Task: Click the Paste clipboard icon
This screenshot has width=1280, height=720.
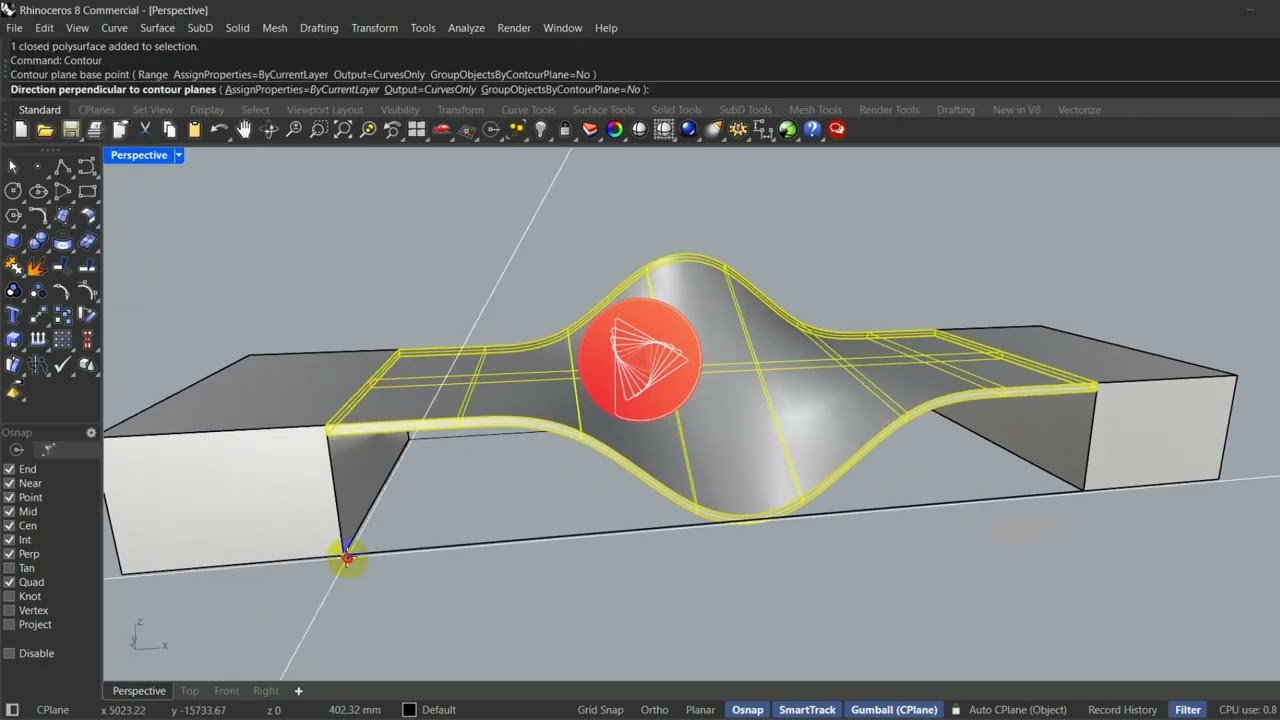Action: pos(194,129)
